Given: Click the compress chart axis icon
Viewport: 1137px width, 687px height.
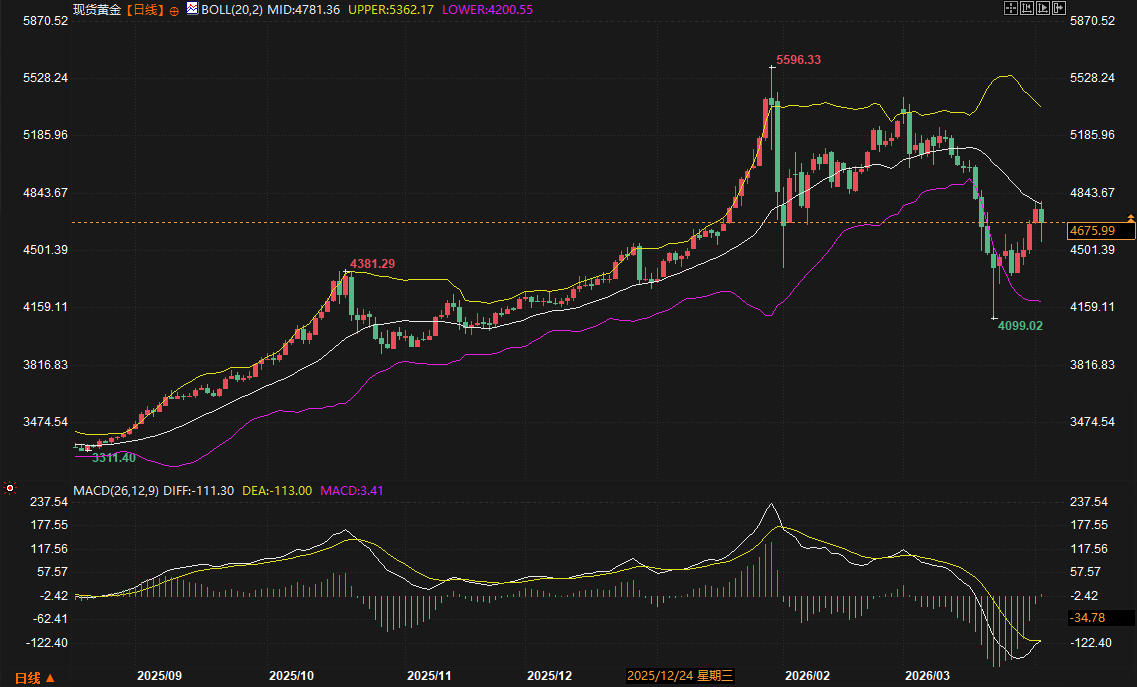Looking at the screenshot, I should [x=1027, y=8].
